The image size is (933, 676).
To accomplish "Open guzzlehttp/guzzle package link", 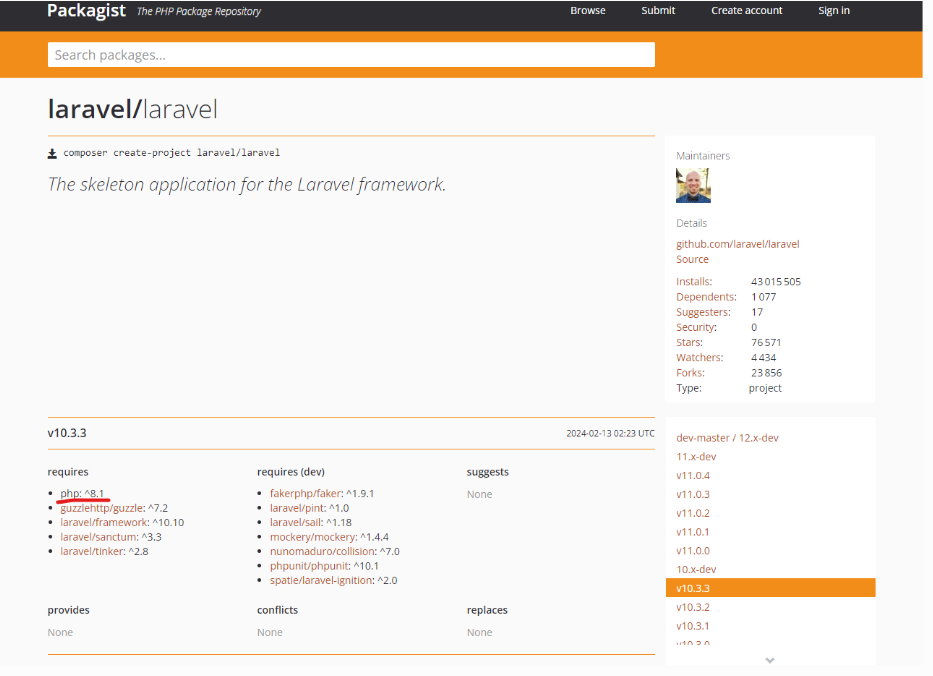I will point(102,508).
